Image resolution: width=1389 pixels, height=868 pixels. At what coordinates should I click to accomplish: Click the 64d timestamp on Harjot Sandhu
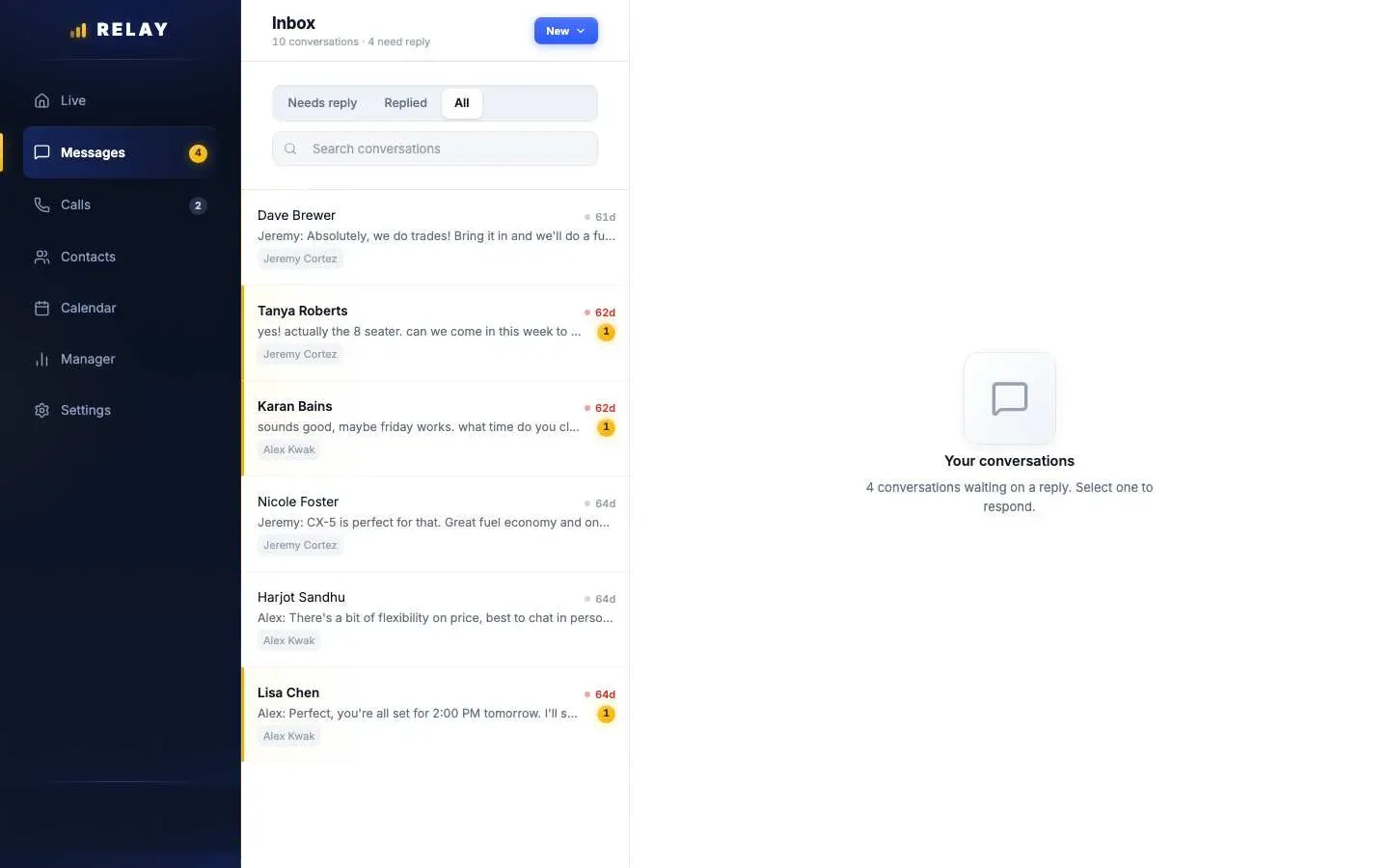click(x=605, y=599)
